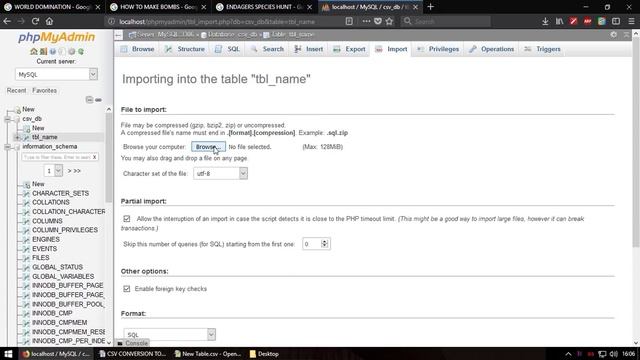
Task: Open the Current server MySQL dropdown
Action: point(56,74)
